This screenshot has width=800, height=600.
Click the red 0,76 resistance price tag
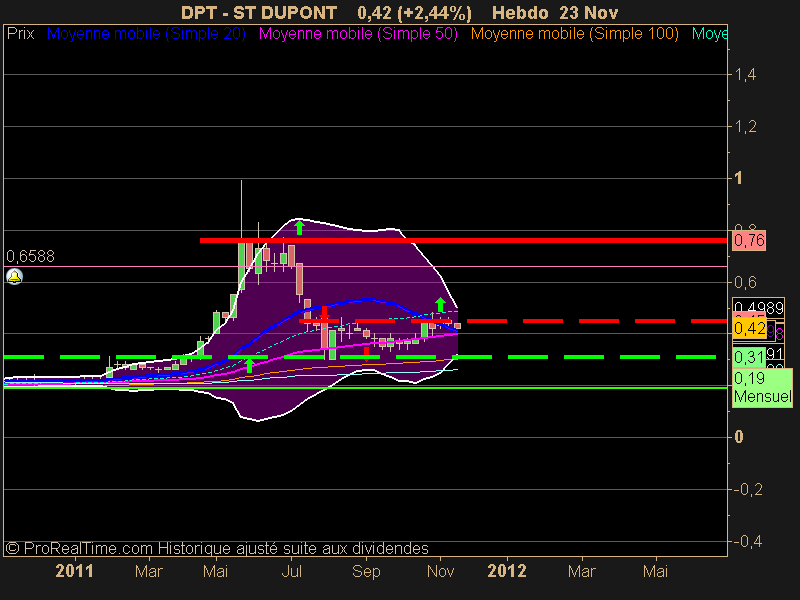[749, 240]
